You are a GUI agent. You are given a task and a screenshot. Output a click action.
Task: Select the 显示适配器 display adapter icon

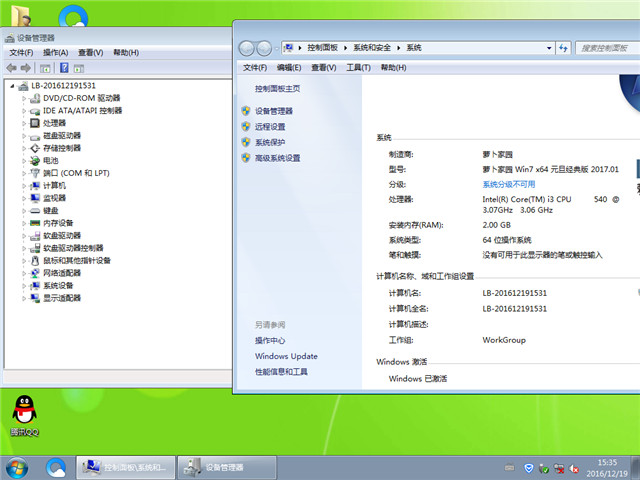coord(35,298)
